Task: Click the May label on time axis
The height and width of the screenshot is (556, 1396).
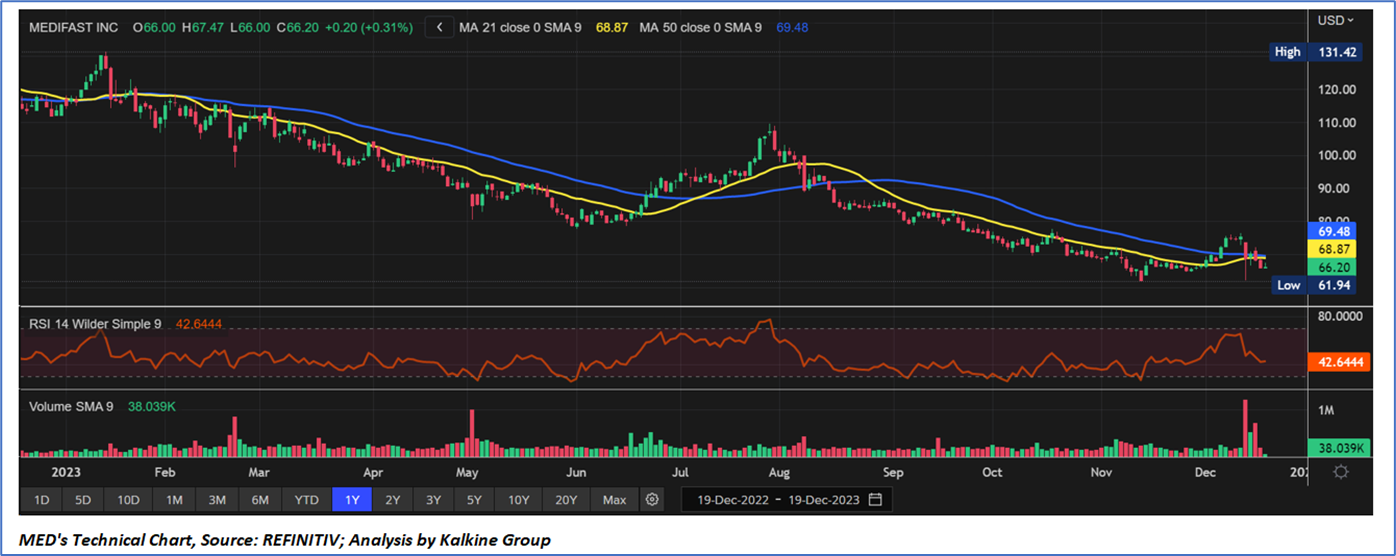Action: click(468, 471)
